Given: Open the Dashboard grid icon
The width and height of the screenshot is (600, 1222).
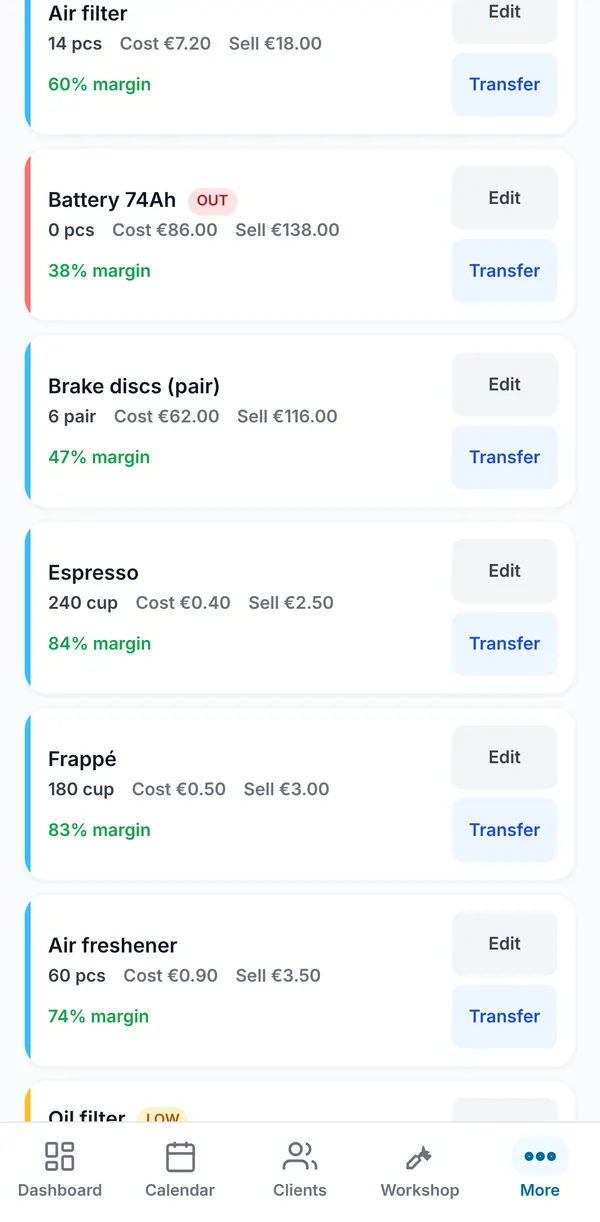Looking at the screenshot, I should pyautogui.click(x=60, y=1157).
